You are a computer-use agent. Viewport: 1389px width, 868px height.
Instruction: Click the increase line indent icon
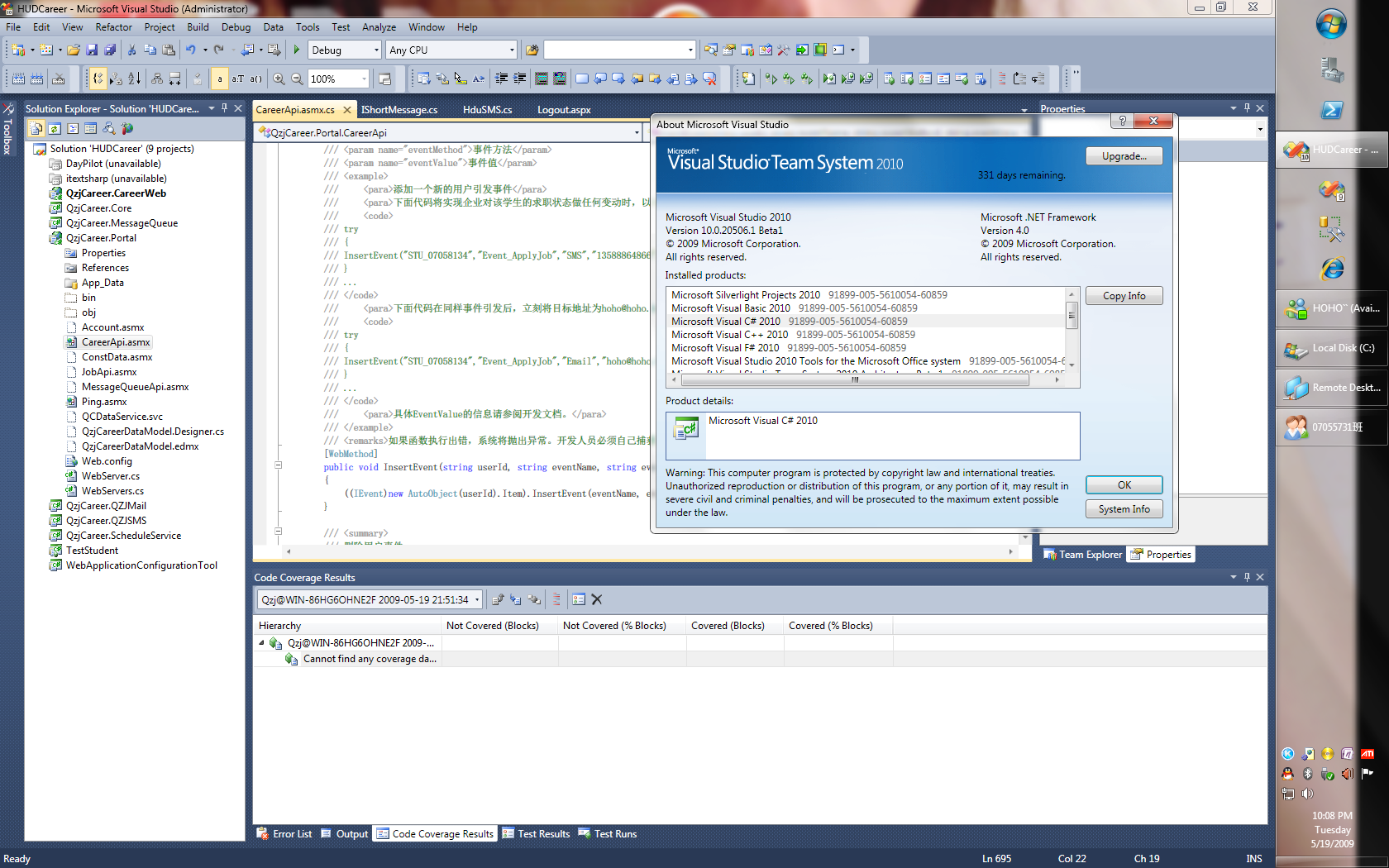(x=520, y=79)
